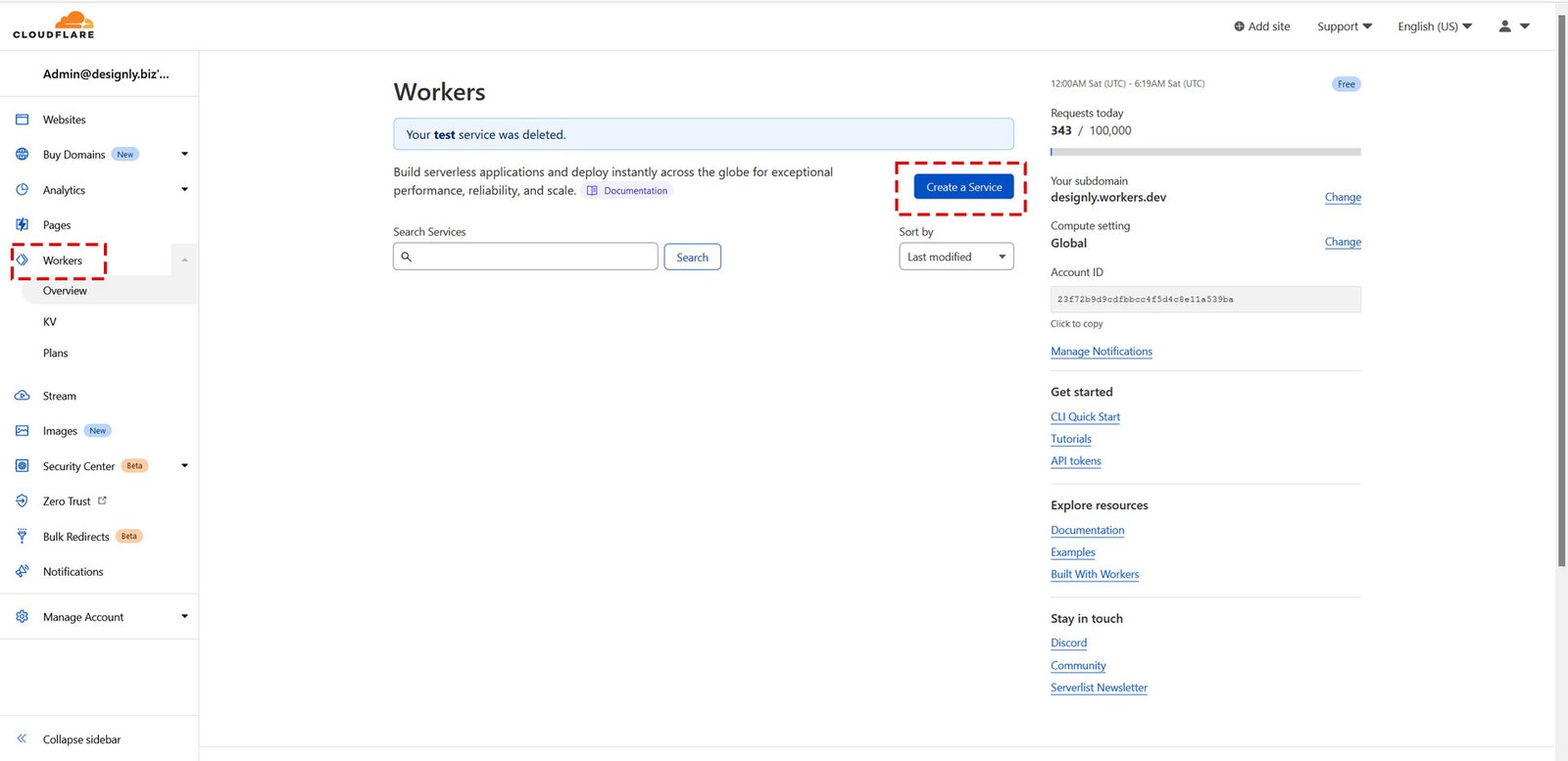Go to the Stream section
1568x761 pixels.
pyautogui.click(x=60, y=396)
